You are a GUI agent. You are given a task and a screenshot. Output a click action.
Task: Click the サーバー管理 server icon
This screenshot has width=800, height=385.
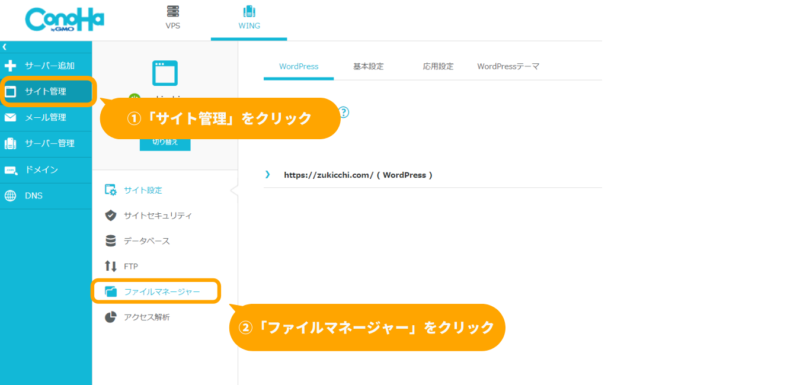[x=10, y=144]
